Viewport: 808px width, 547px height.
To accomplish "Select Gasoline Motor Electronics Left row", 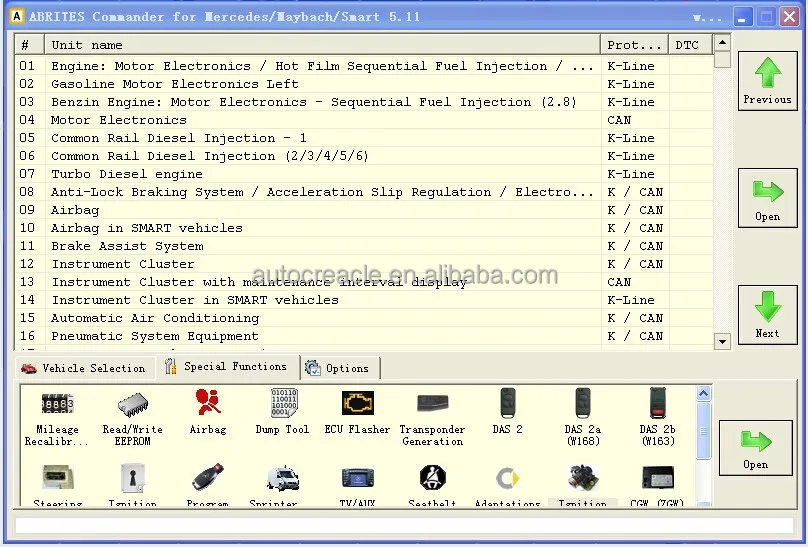I will (364, 84).
